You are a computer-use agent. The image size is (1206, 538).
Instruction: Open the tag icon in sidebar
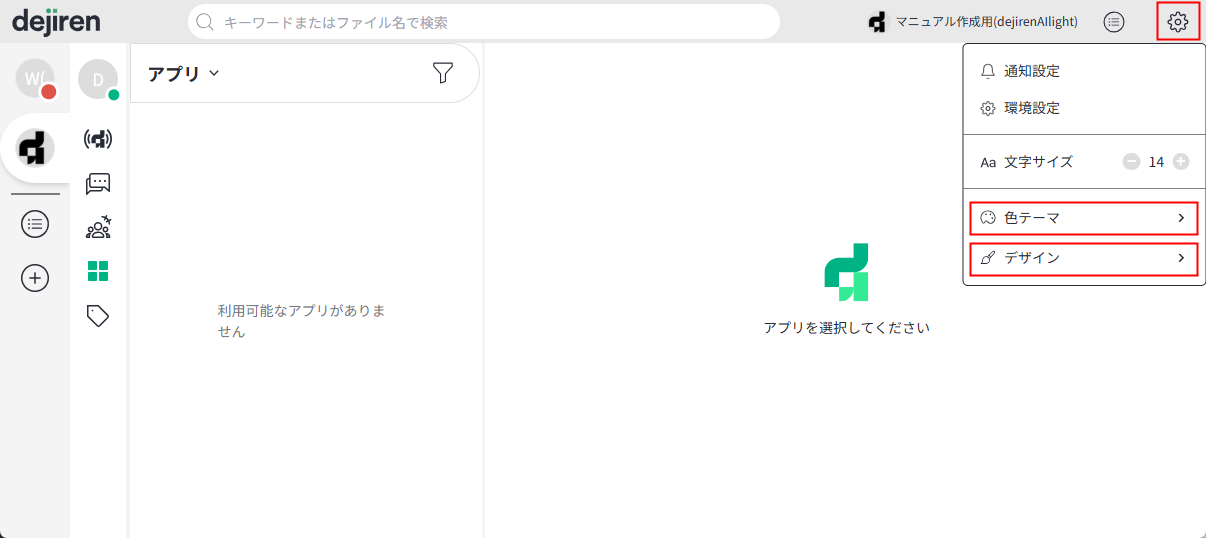[98, 316]
